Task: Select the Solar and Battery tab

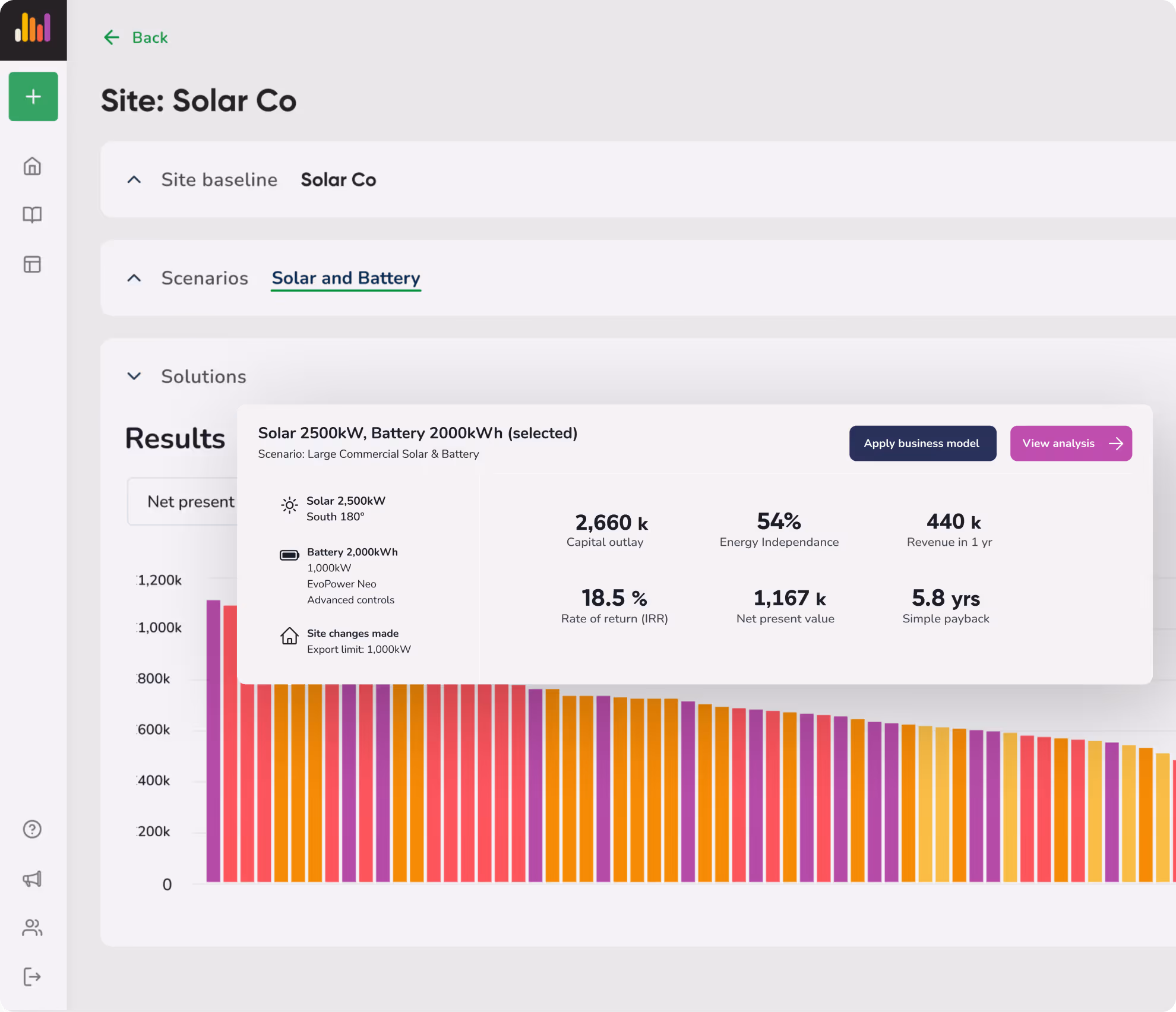Action: point(346,278)
